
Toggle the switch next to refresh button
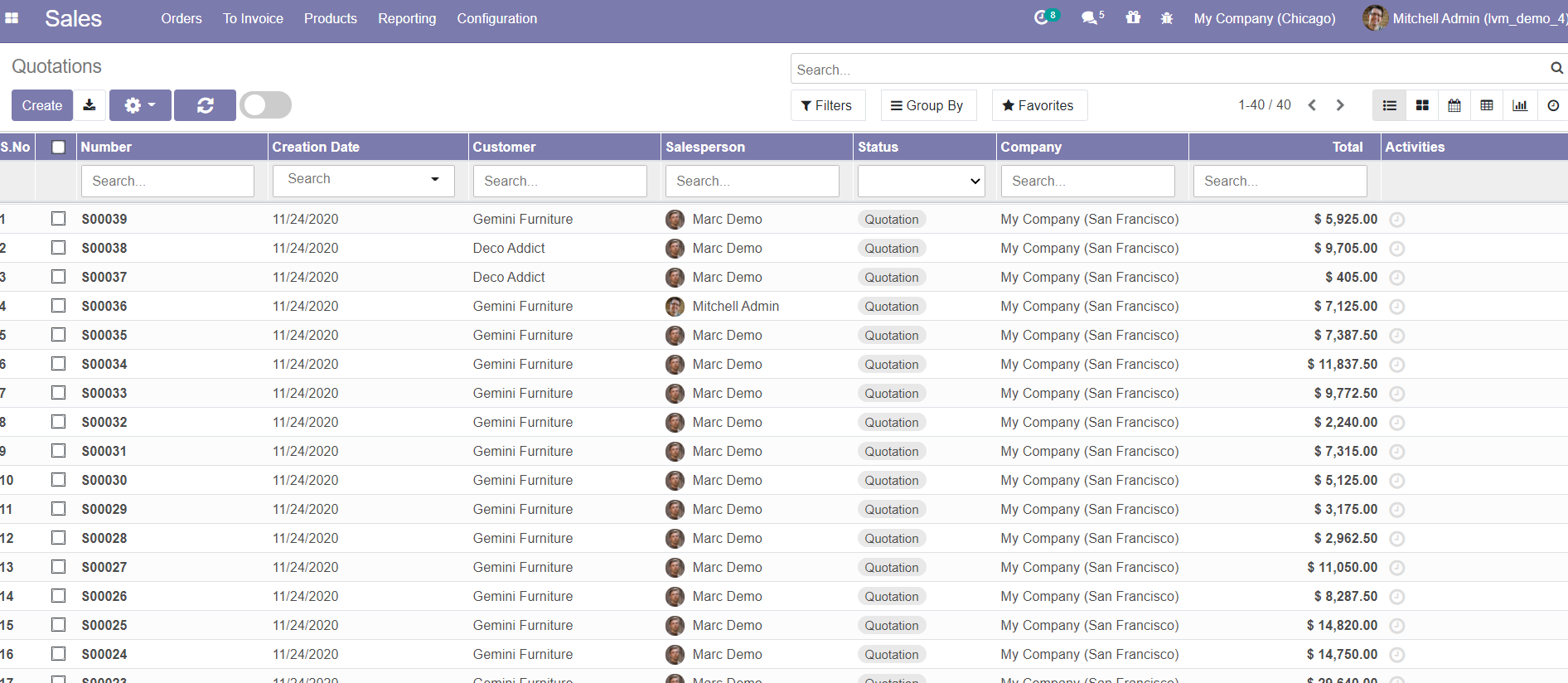(265, 105)
